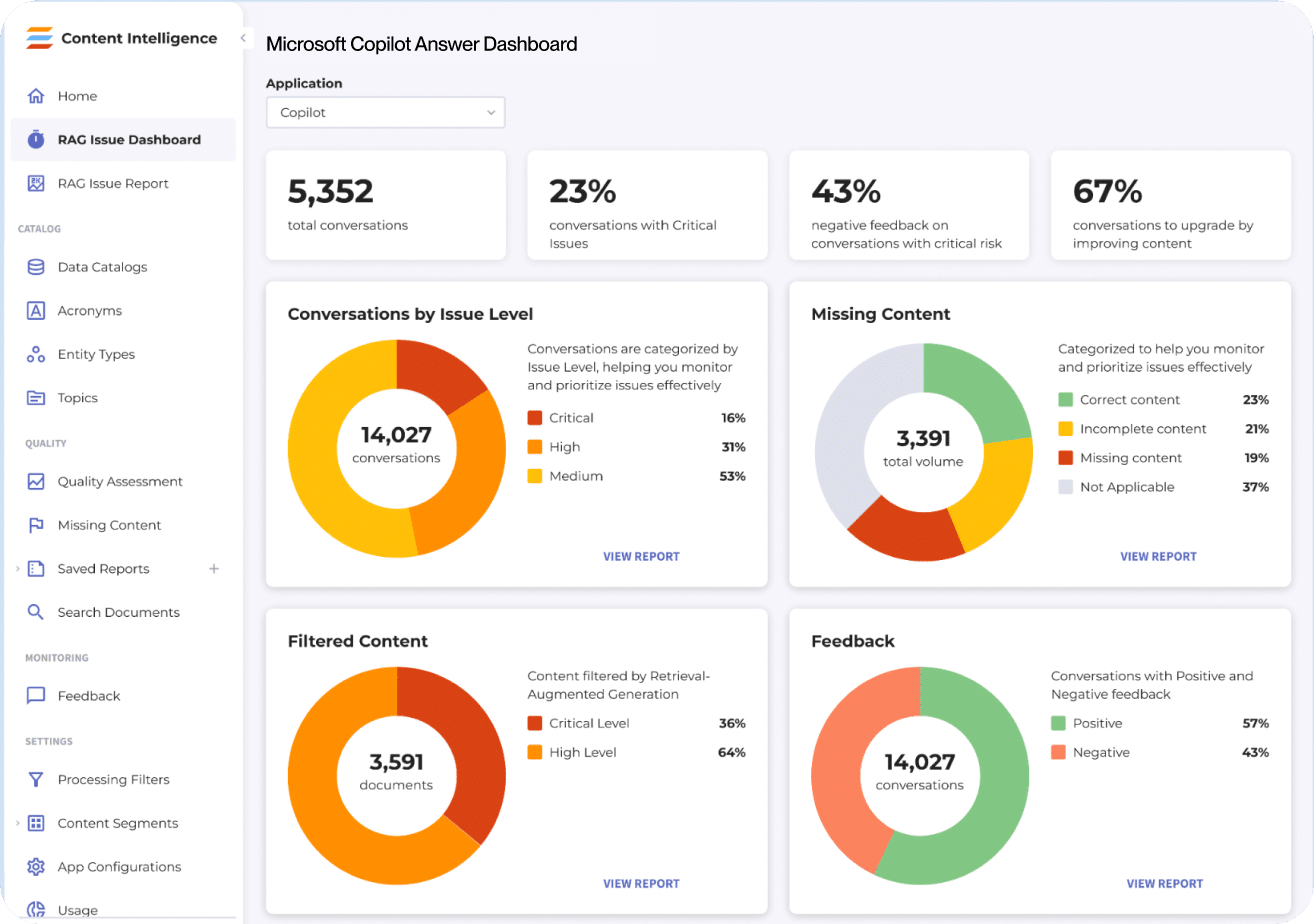The width and height of the screenshot is (1314, 924).
Task: Click the Topics folder icon
Action: tap(36, 398)
